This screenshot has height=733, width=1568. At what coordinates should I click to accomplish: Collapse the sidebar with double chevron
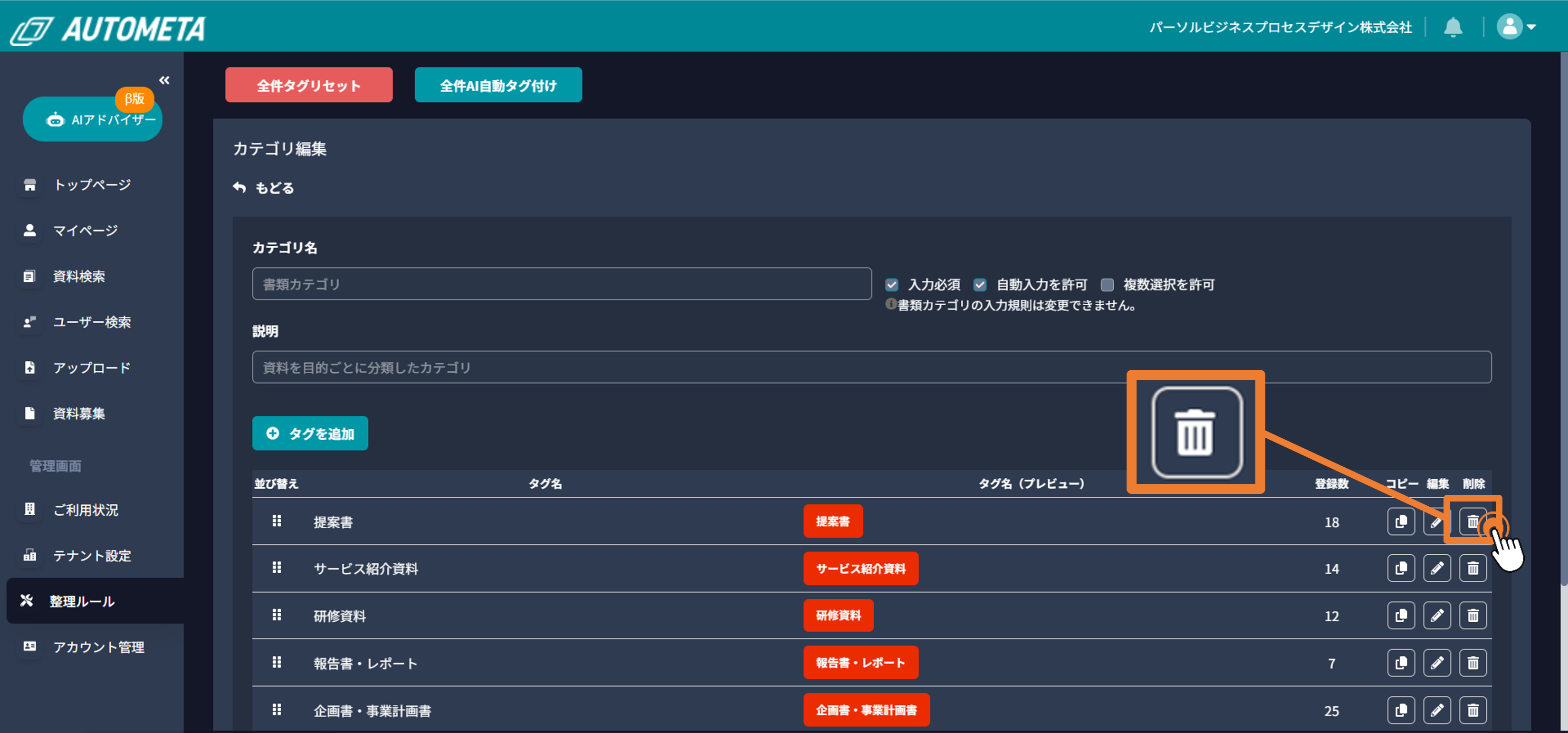pyautogui.click(x=164, y=80)
